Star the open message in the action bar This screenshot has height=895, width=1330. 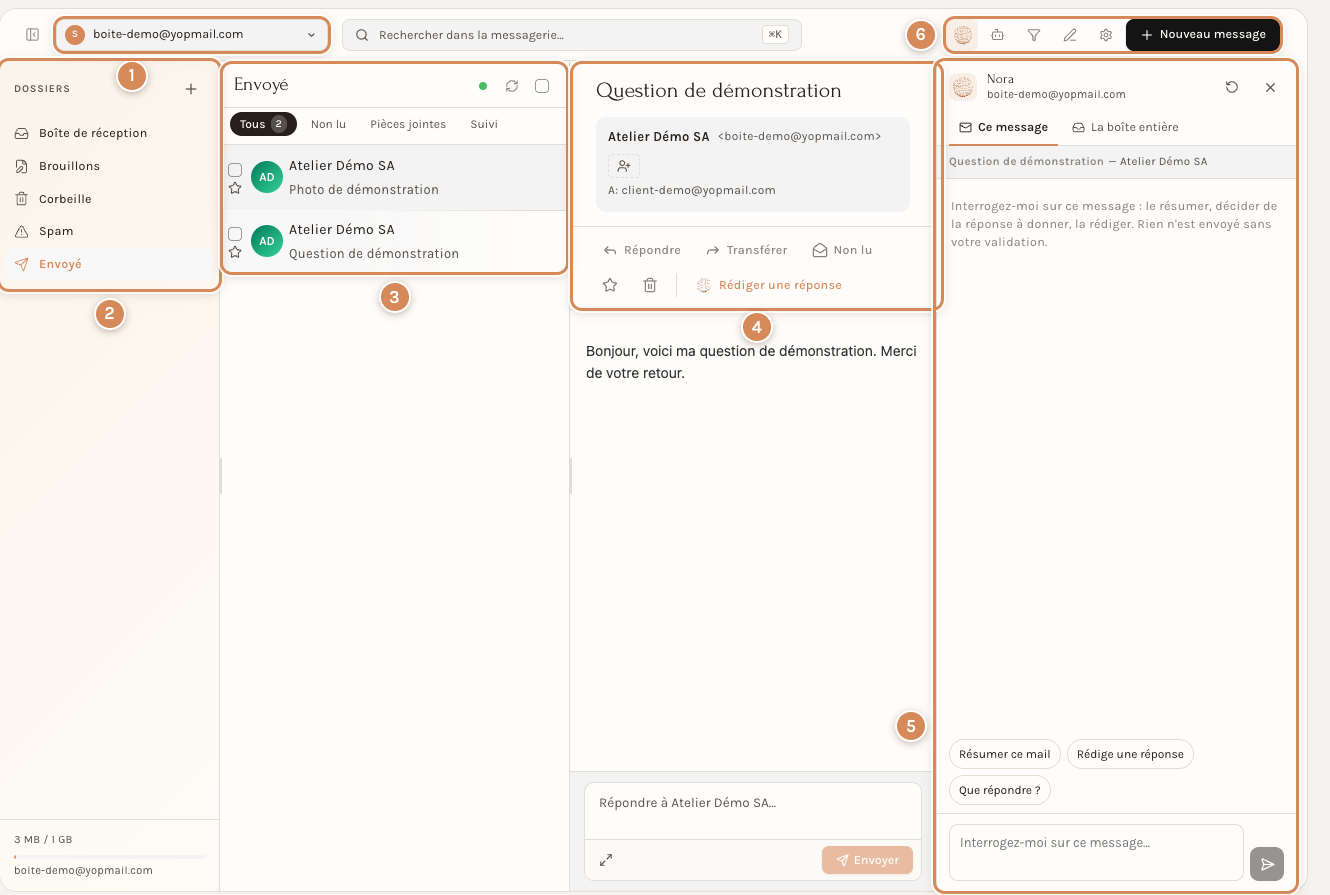coord(610,285)
